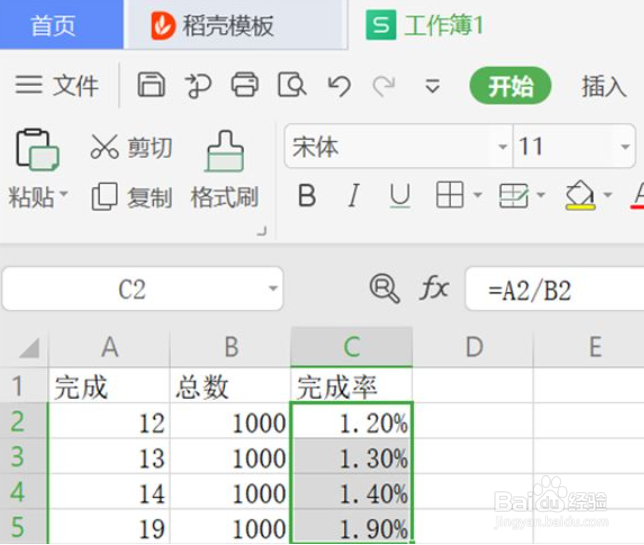Toggle Underline formatting

pos(400,195)
